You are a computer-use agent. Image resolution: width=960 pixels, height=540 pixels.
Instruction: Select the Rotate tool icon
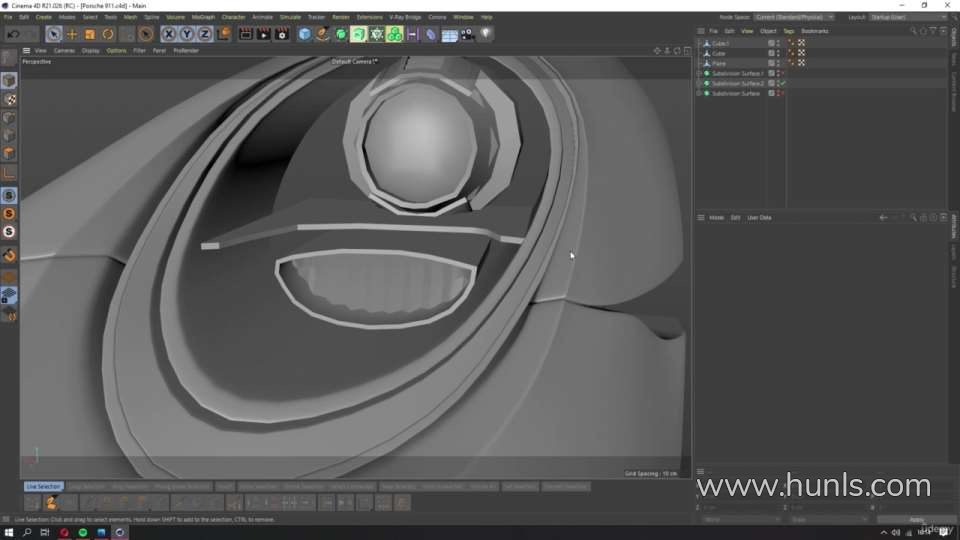108,34
